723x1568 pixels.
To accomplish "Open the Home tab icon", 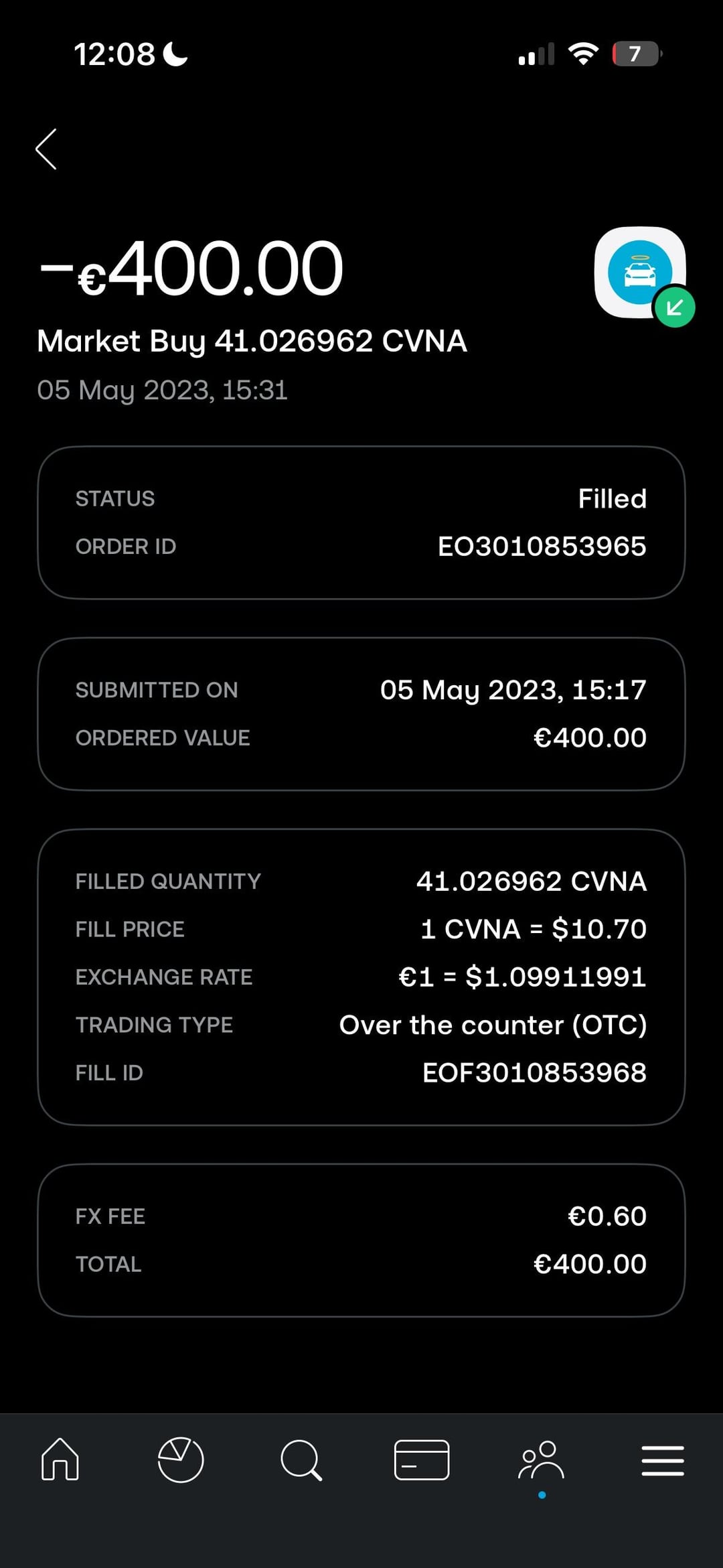I will pyautogui.click(x=60, y=1459).
